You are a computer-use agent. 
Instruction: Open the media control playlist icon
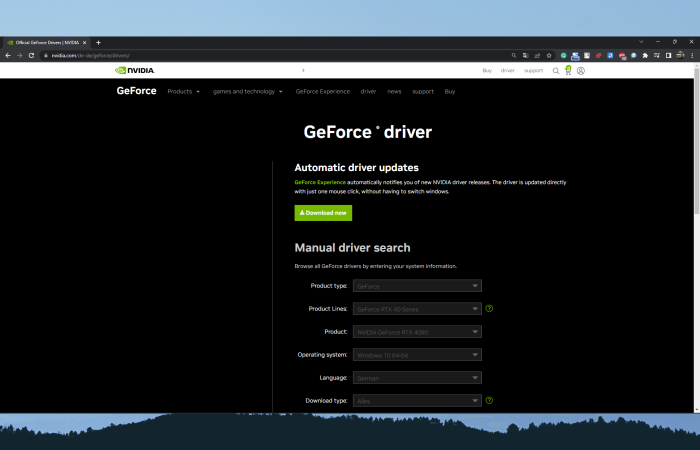click(x=657, y=55)
